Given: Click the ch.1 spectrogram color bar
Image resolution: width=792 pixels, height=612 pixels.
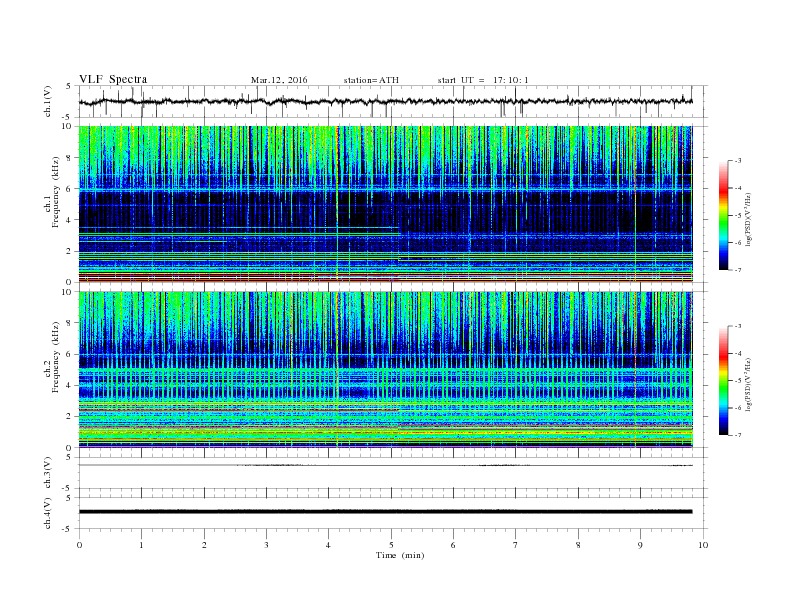Looking at the screenshot, I should [723, 215].
